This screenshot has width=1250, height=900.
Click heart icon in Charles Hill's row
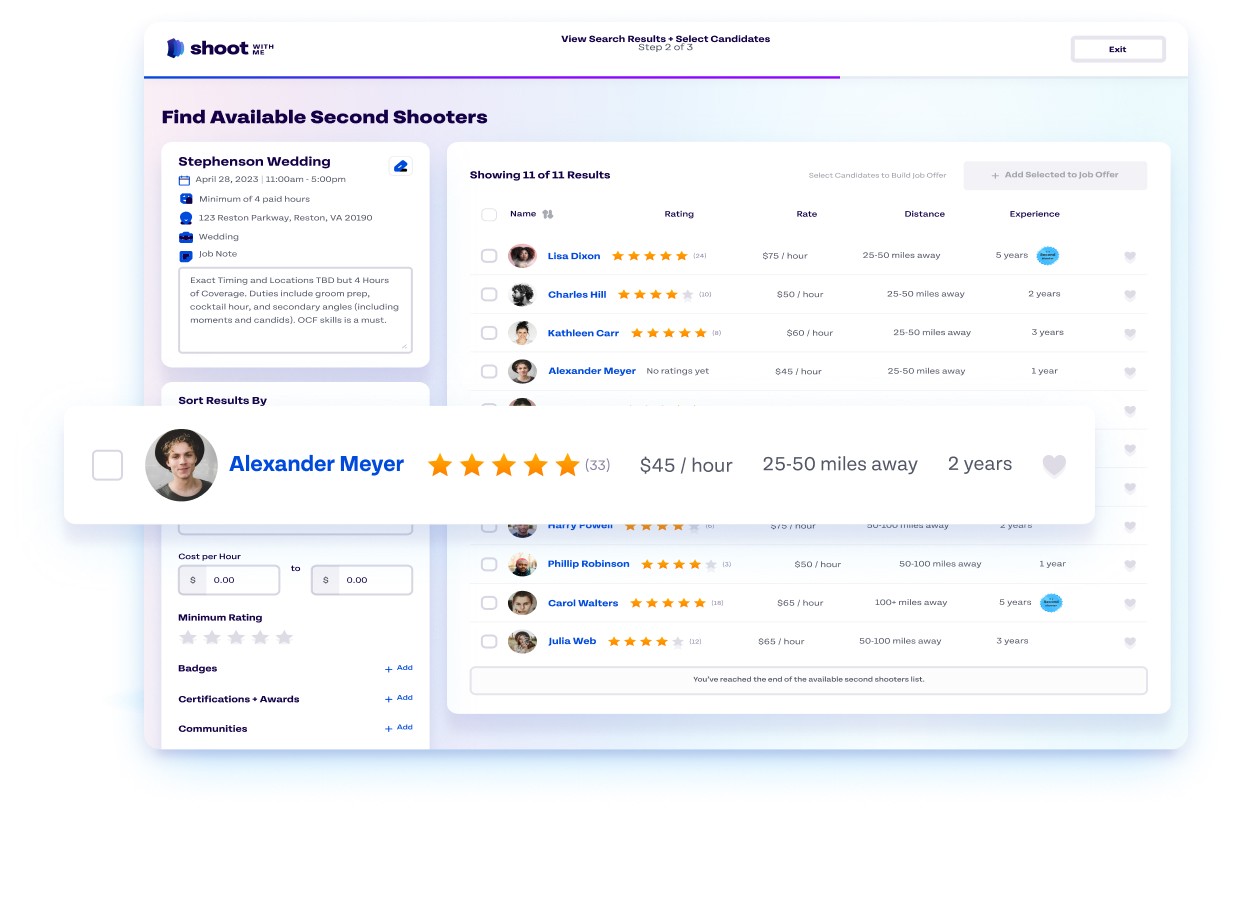click(x=1130, y=295)
